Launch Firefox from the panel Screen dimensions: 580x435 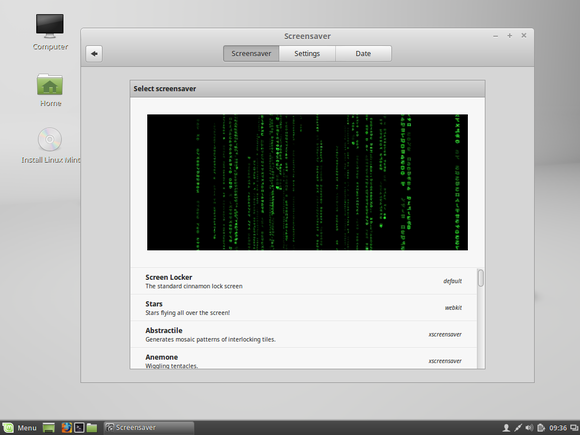(67, 428)
